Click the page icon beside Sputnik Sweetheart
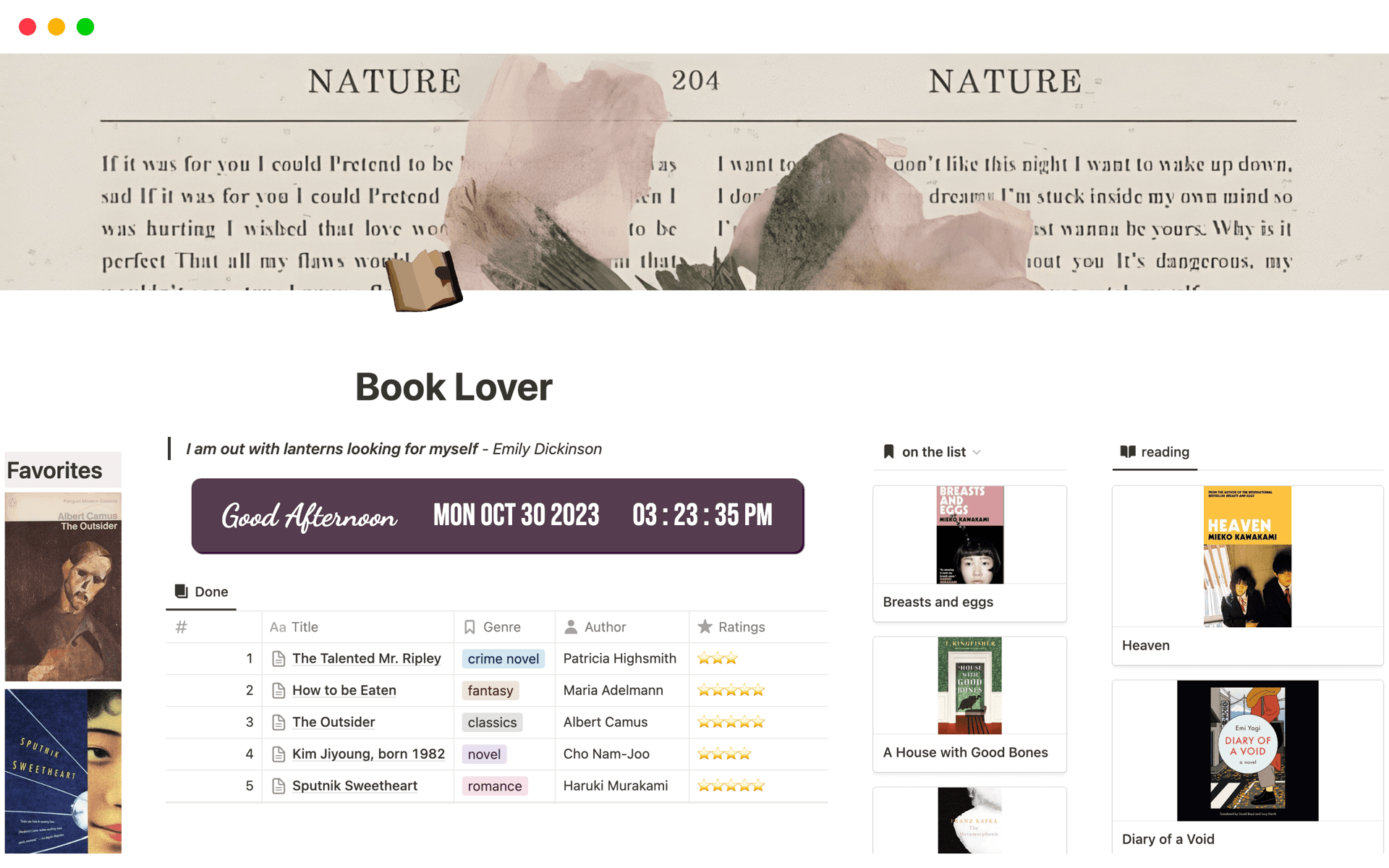This screenshot has width=1389, height=868. pos(279,786)
